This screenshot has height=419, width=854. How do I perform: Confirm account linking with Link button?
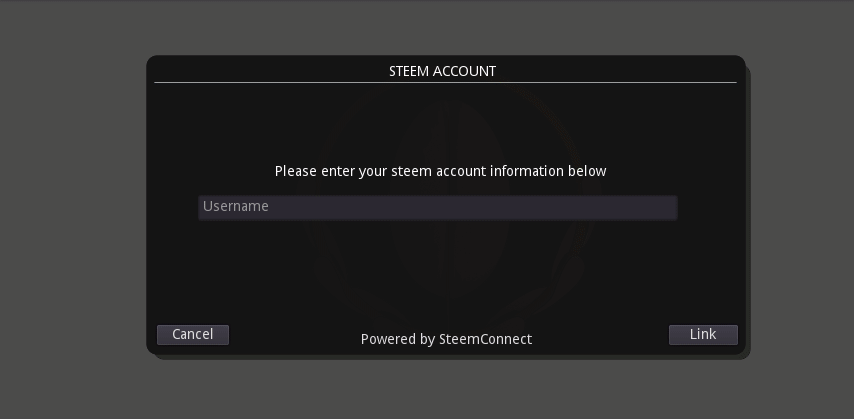coord(703,335)
